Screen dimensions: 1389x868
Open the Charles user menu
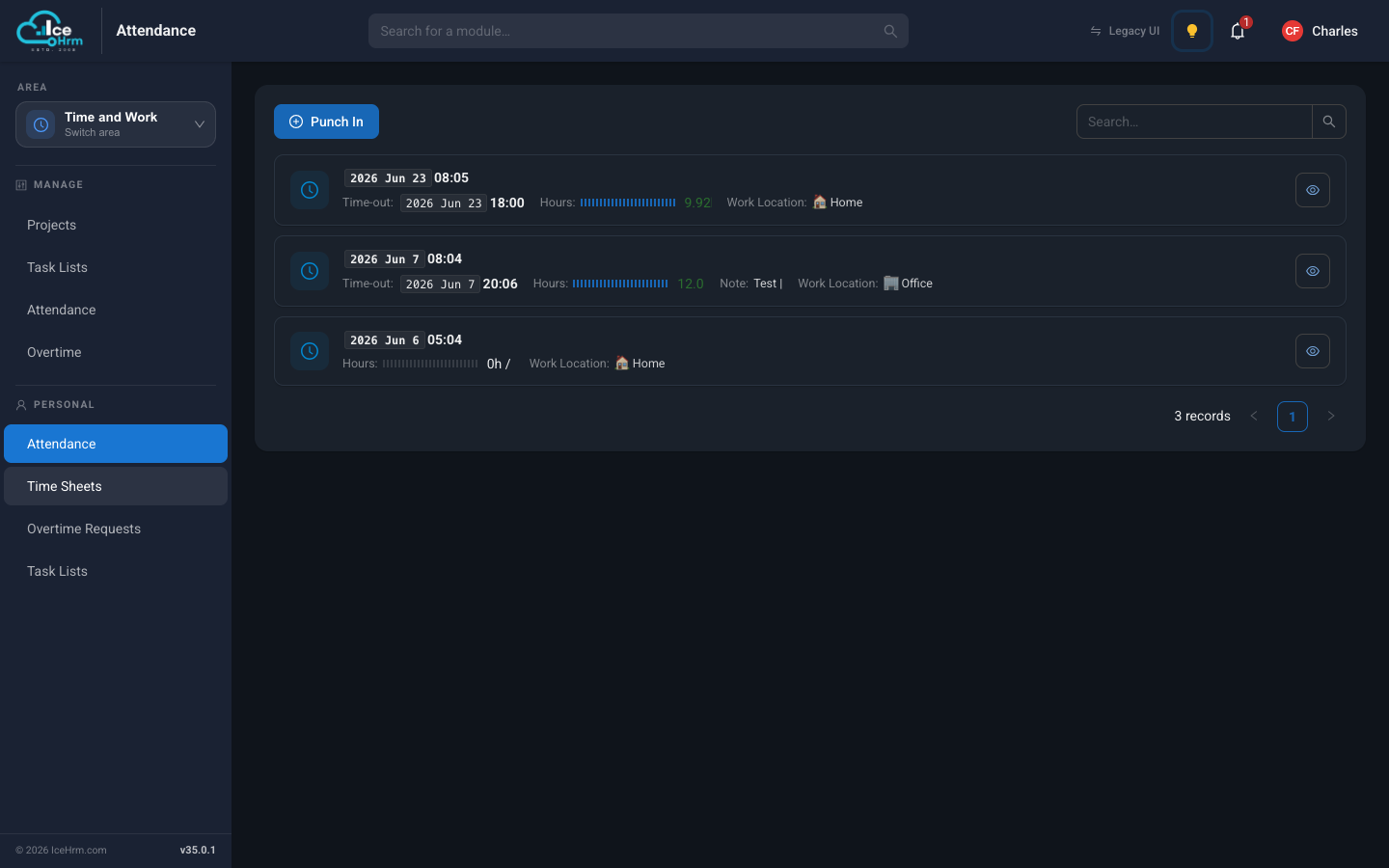[x=1320, y=31]
